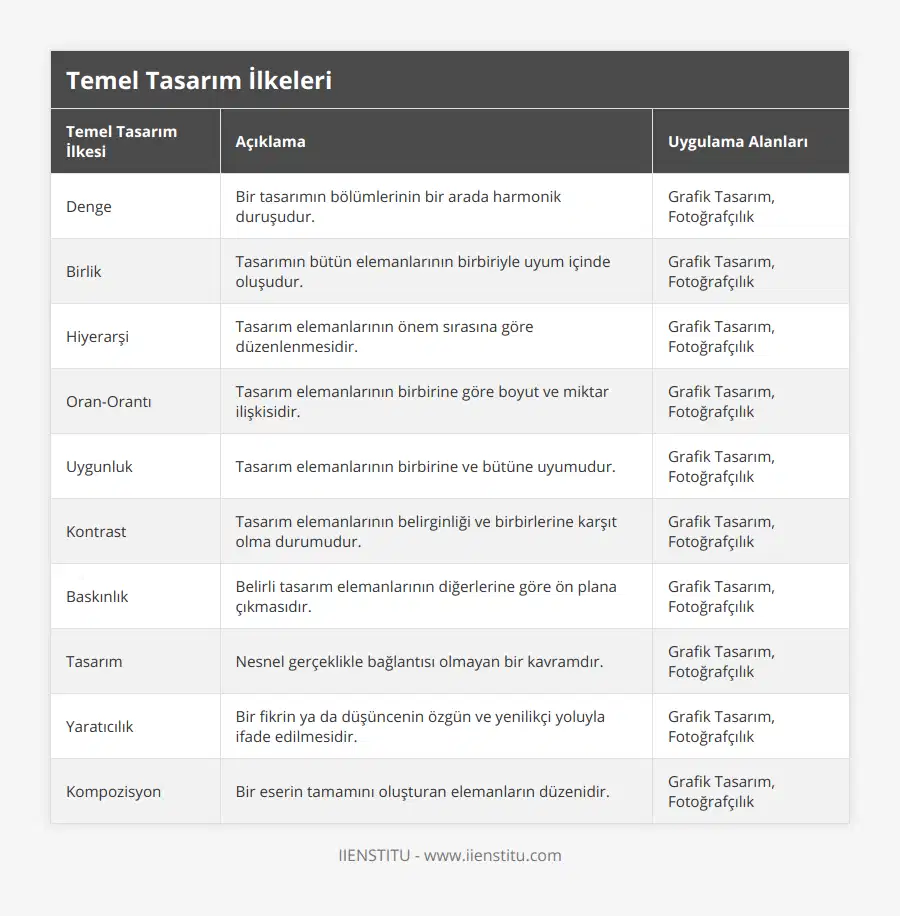Click the Kompozisyon description about elemanların düzeni
Screen dimensions: 900x916
(x=422, y=792)
